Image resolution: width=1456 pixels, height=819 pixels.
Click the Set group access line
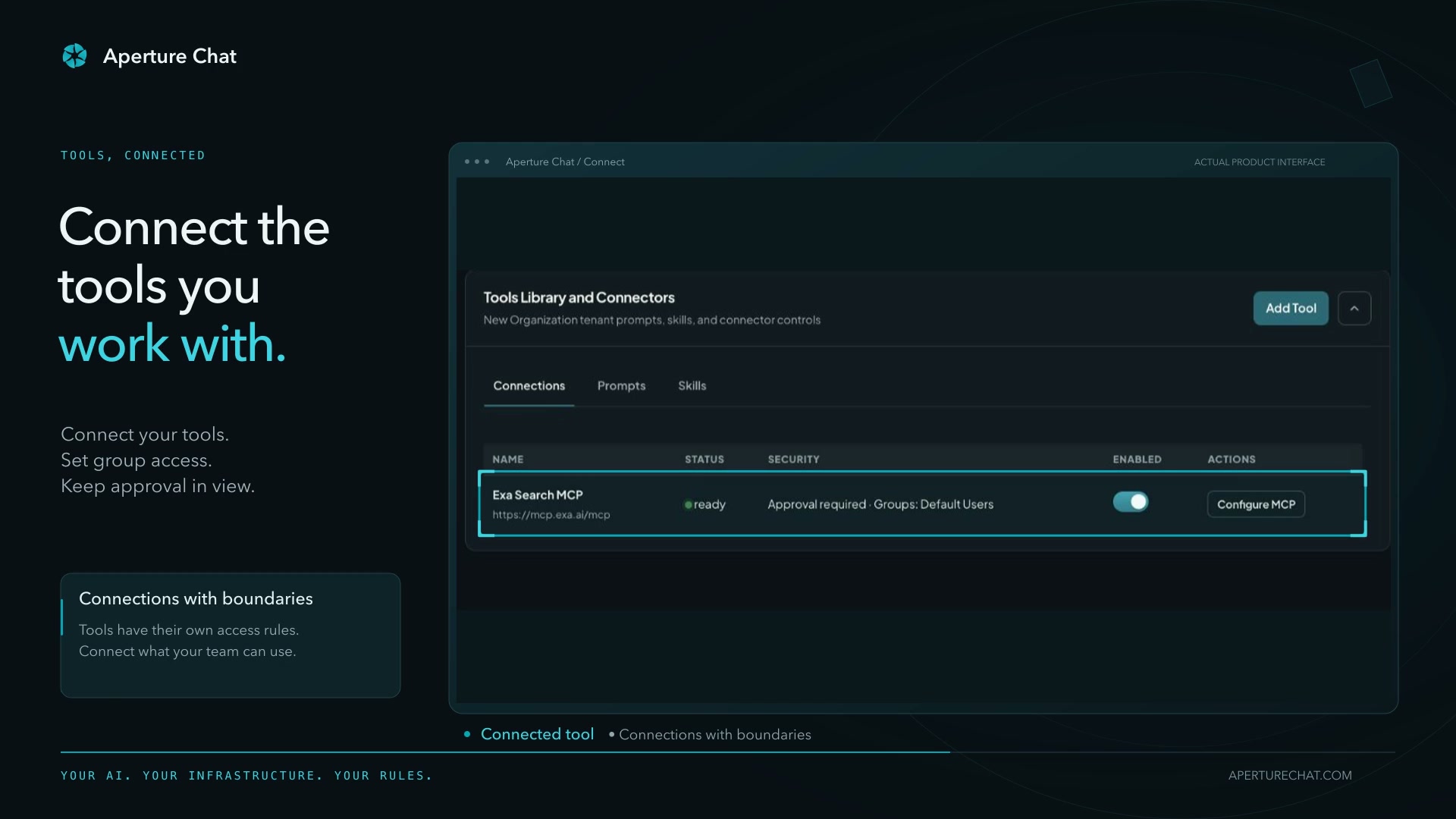pos(136,460)
